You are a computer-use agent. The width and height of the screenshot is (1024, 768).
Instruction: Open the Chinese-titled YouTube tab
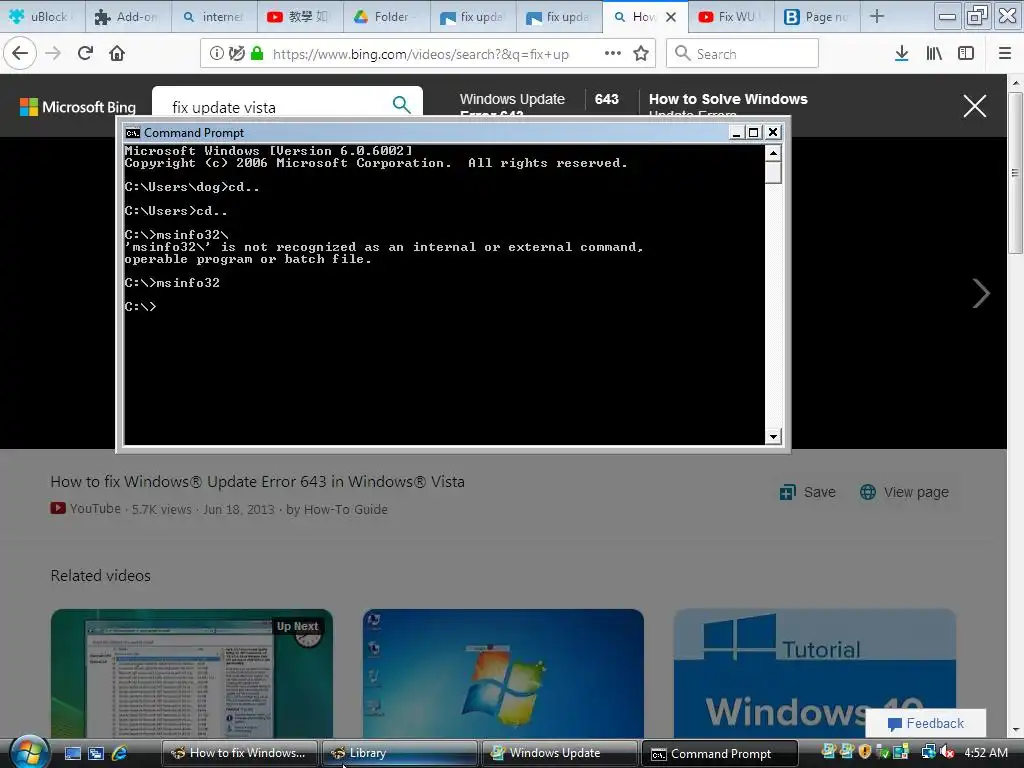point(301,17)
